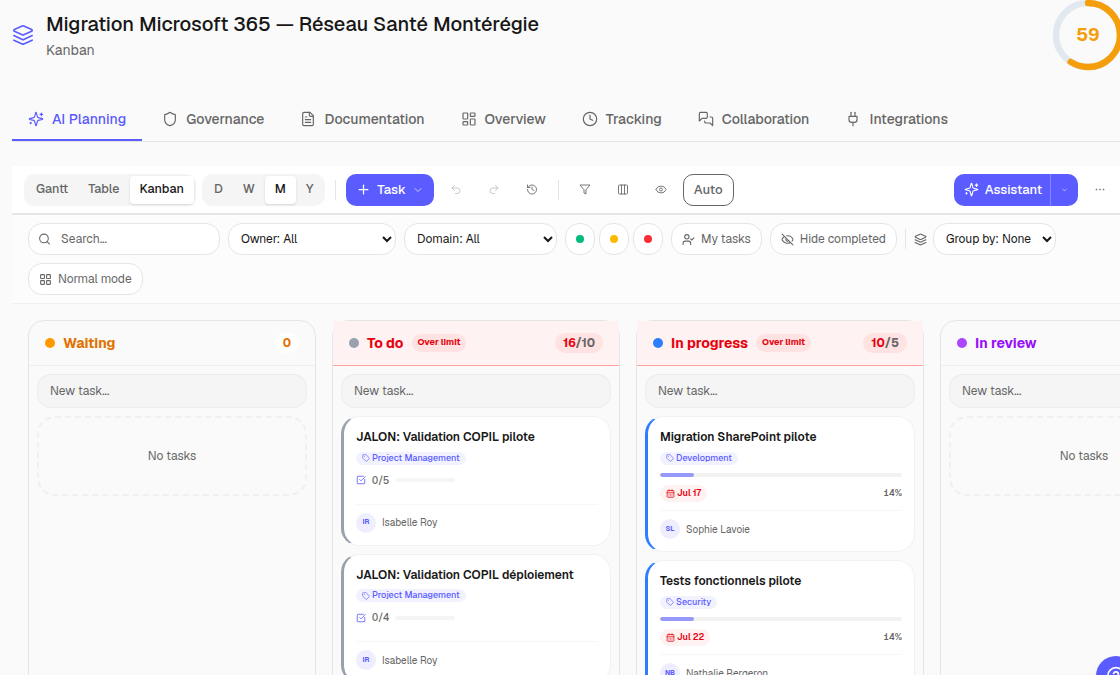The image size is (1120, 675).
Task: Open the Migration SharePoint pilote card
Action: tap(780, 484)
